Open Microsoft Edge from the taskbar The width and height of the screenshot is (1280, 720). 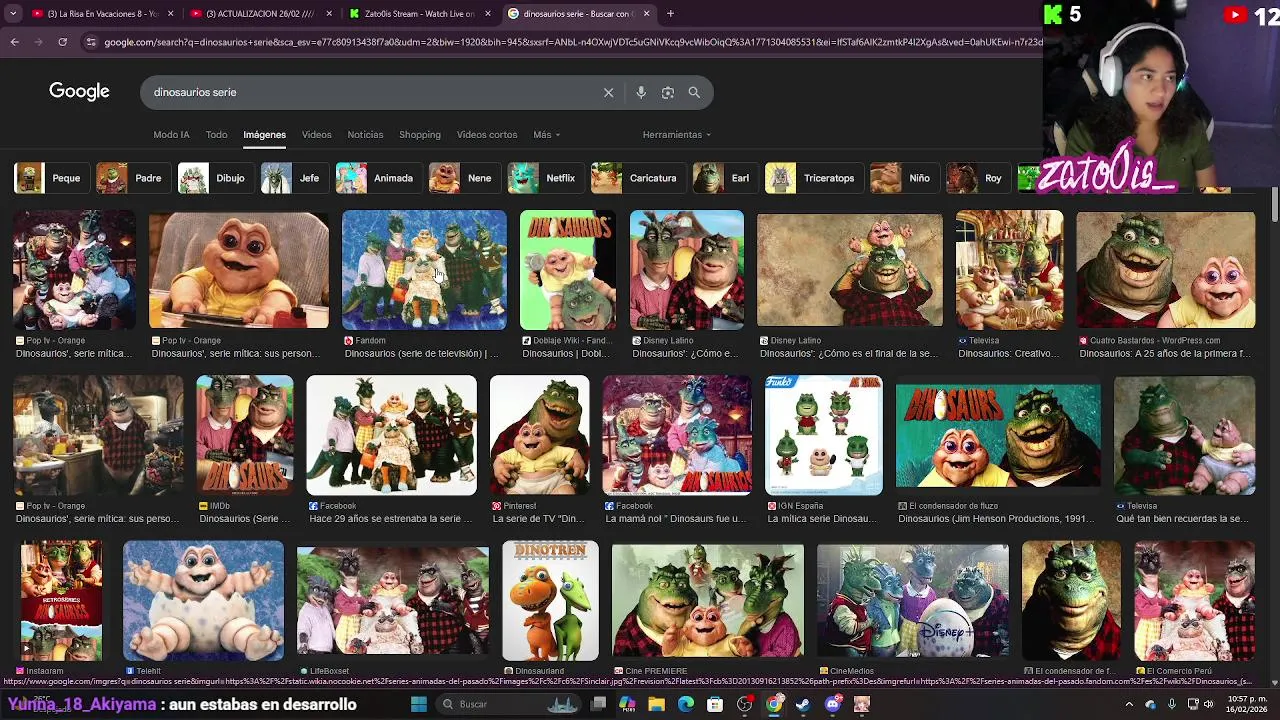[685, 704]
